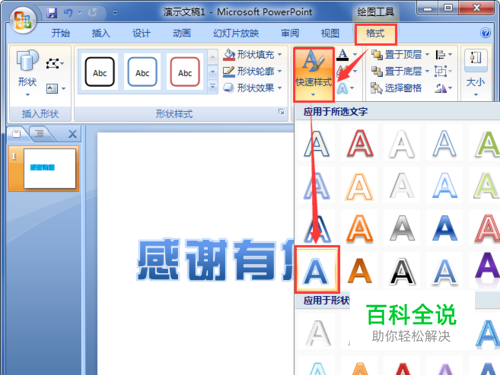Open the align objects dropdown icon
Screen dimensions: 500x375
[x=444, y=54]
